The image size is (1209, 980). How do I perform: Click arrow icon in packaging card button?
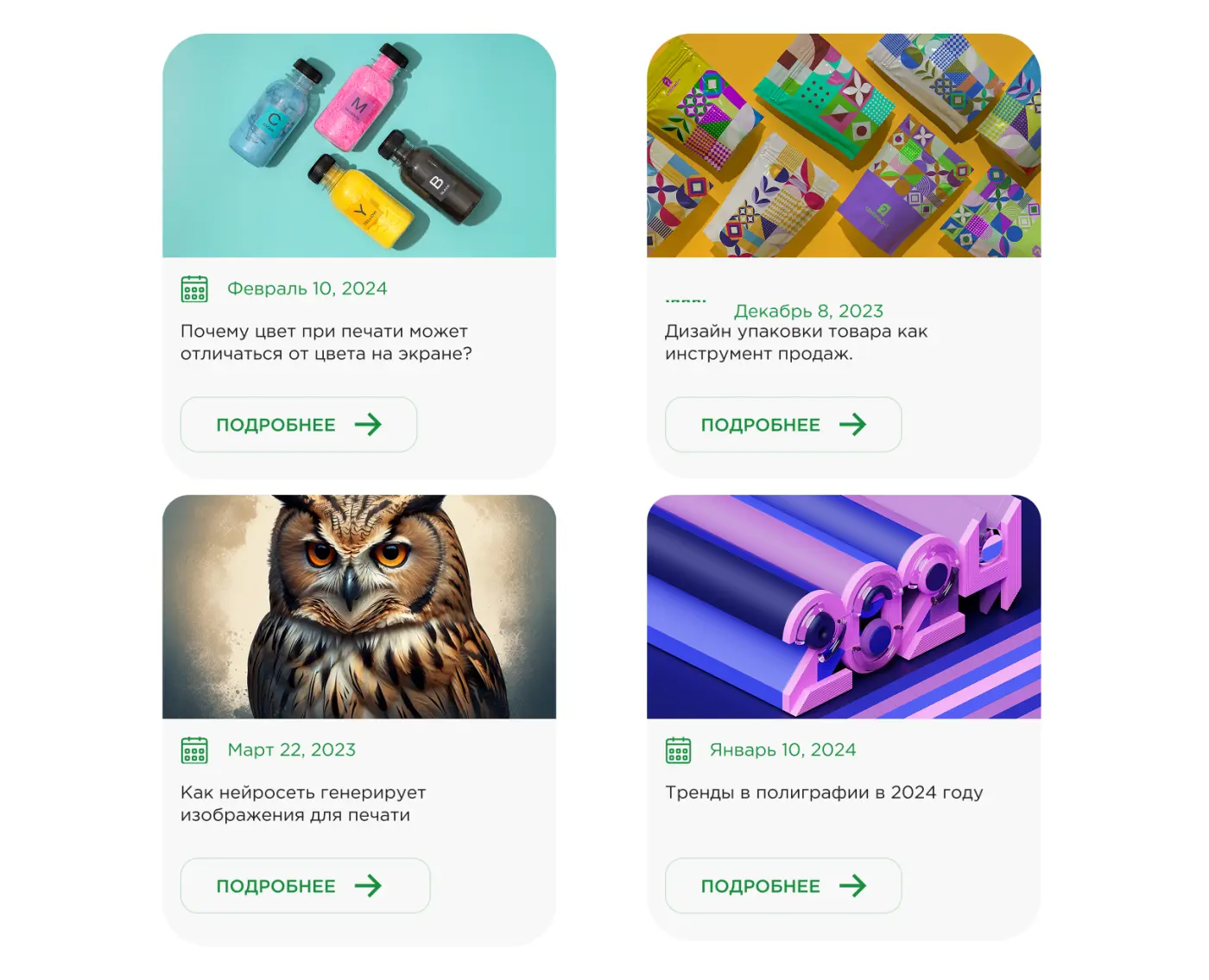pos(852,424)
